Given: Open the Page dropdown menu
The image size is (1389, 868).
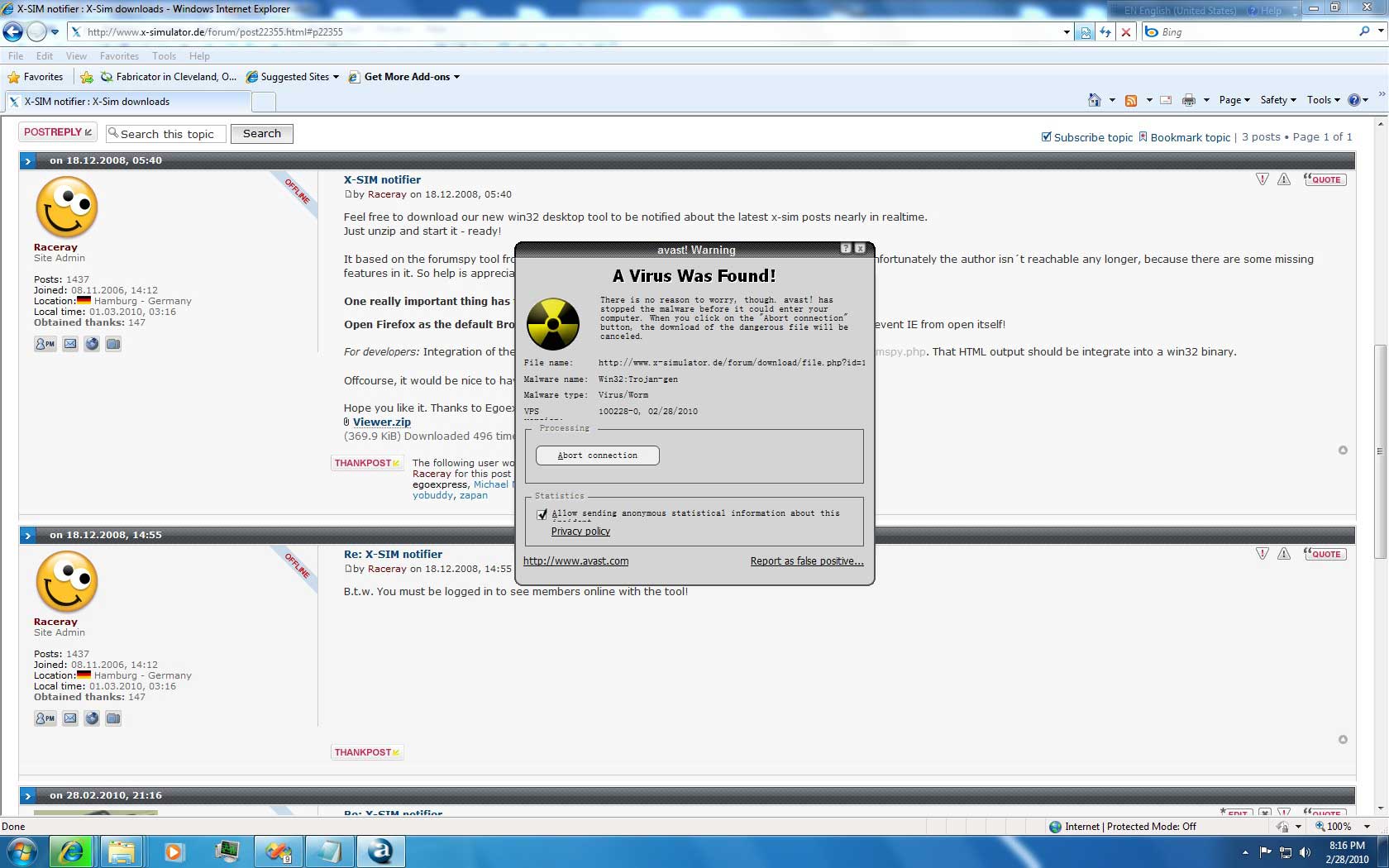Looking at the screenshot, I should click(x=1234, y=100).
